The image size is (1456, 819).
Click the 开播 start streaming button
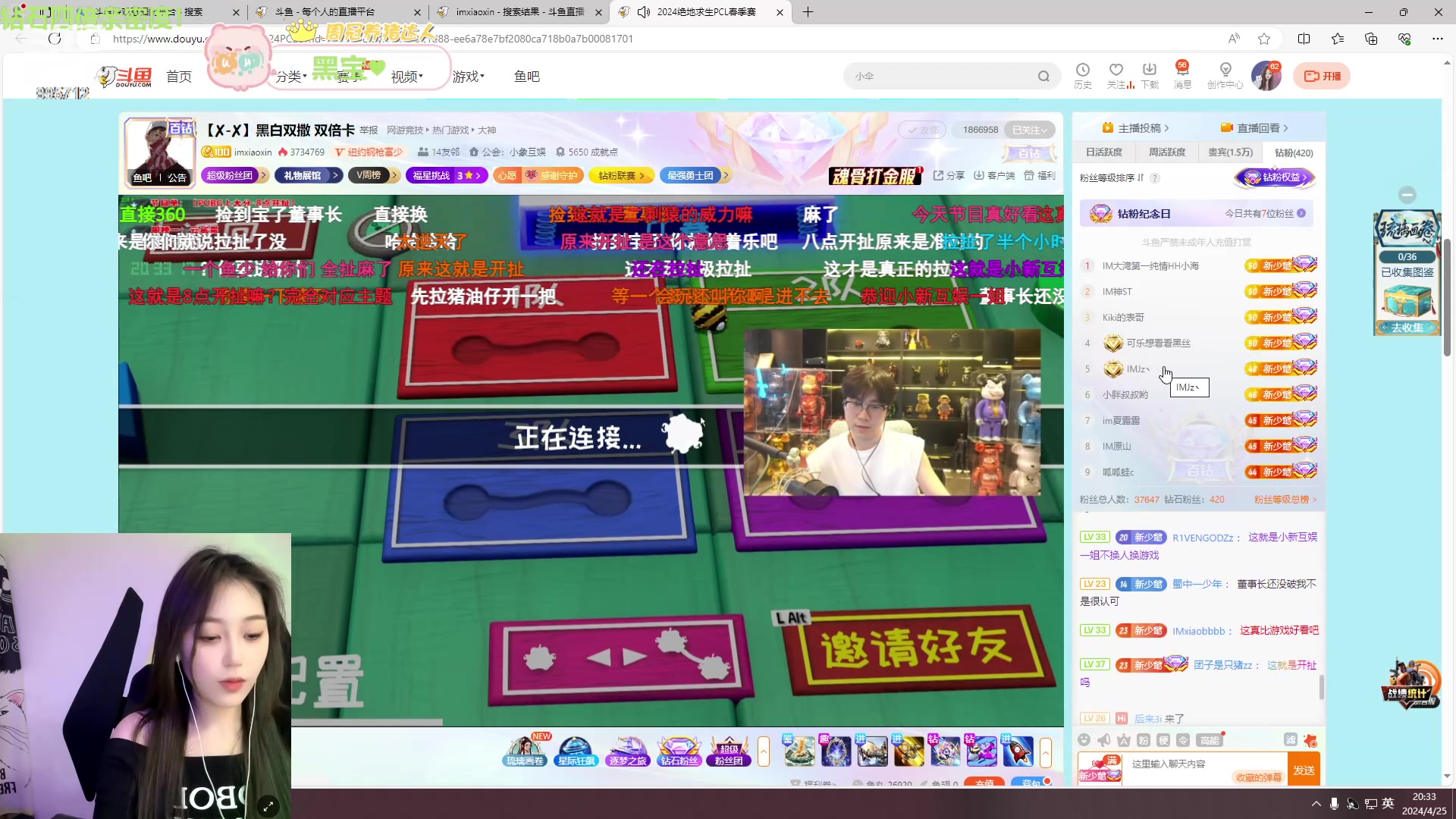point(1322,76)
